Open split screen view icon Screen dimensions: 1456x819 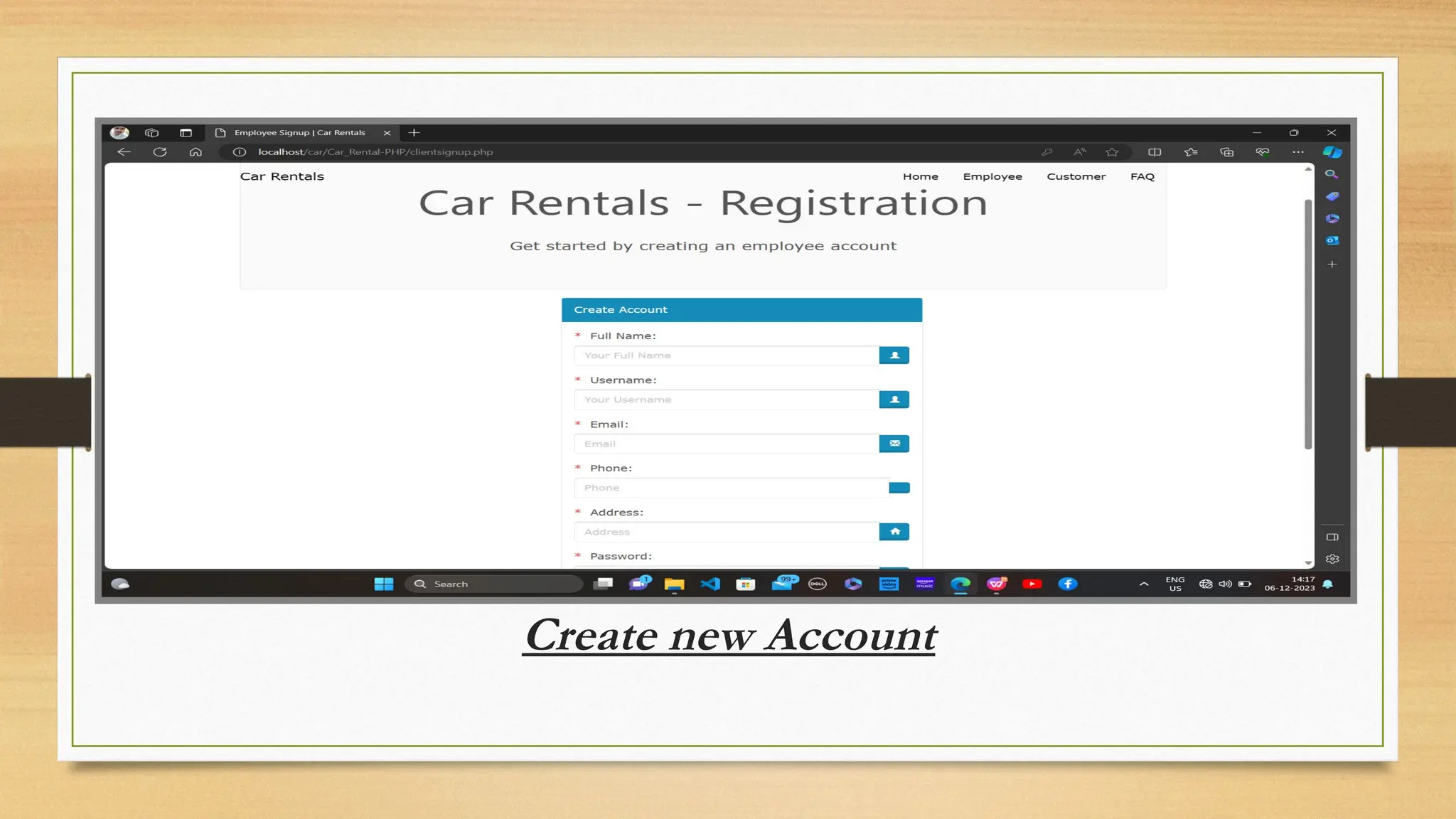click(1155, 152)
